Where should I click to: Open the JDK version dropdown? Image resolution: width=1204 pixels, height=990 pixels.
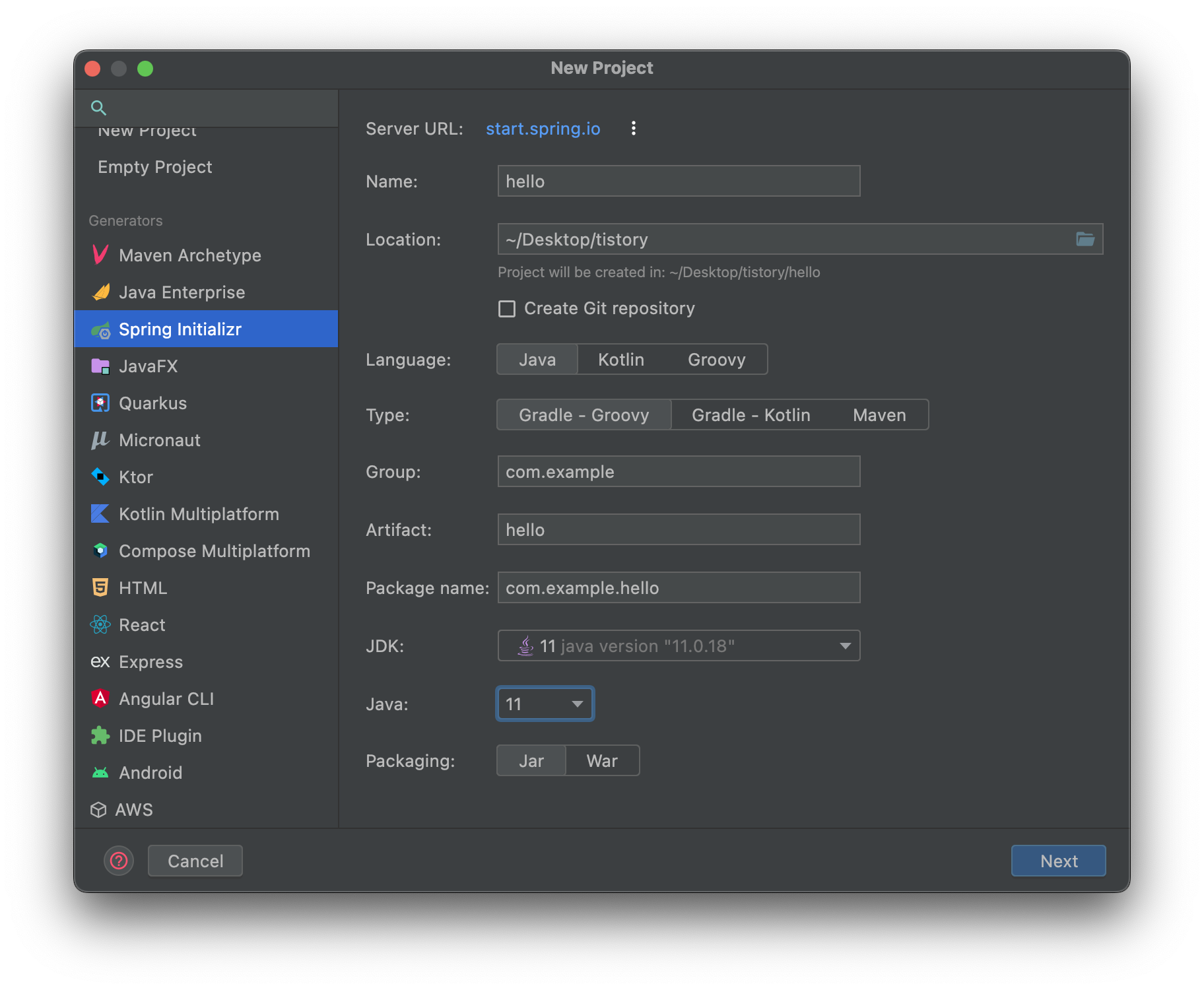pyautogui.click(x=679, y=645)
